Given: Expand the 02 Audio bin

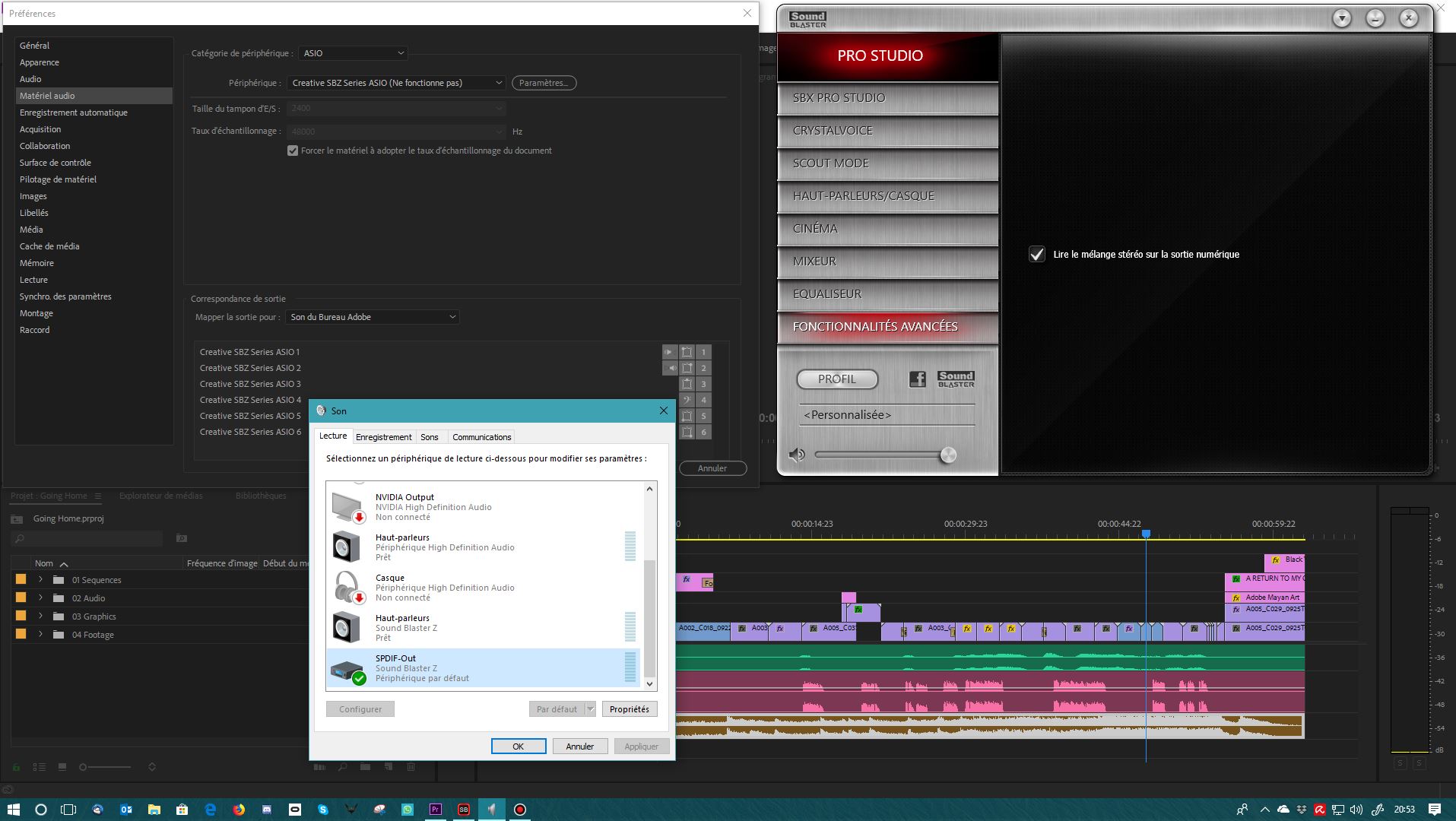Looking at the screenshot, I should tap(40, 598).
